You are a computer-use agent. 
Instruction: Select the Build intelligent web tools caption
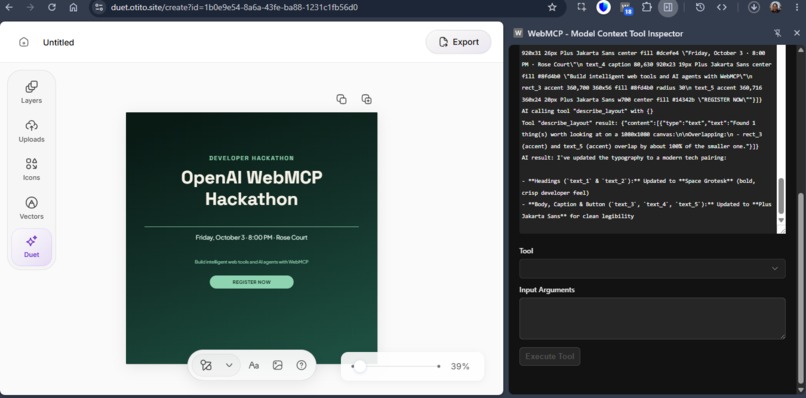pos(251,262)
